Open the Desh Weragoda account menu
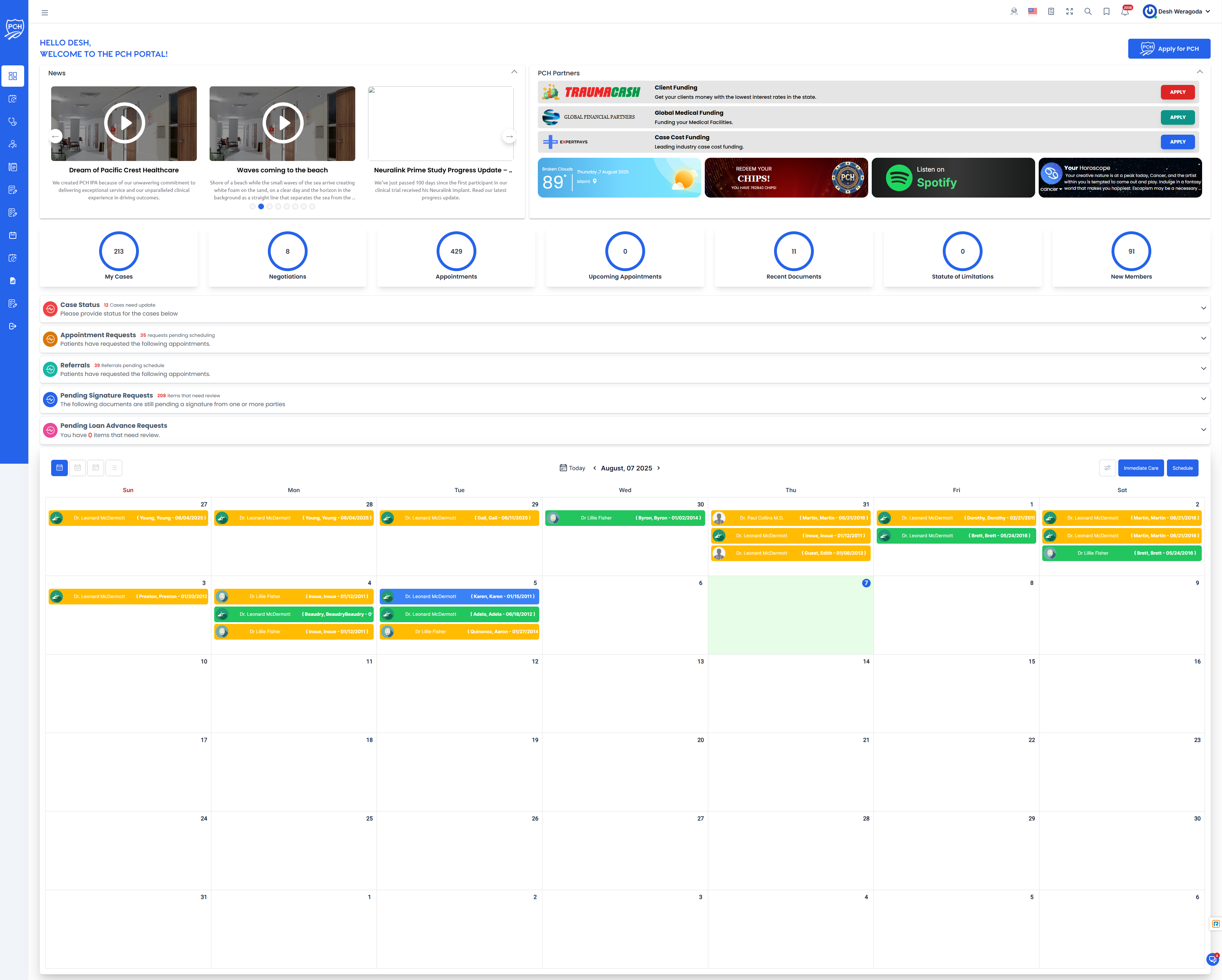Screen dimensions: 1222x980 [1176, 11]
